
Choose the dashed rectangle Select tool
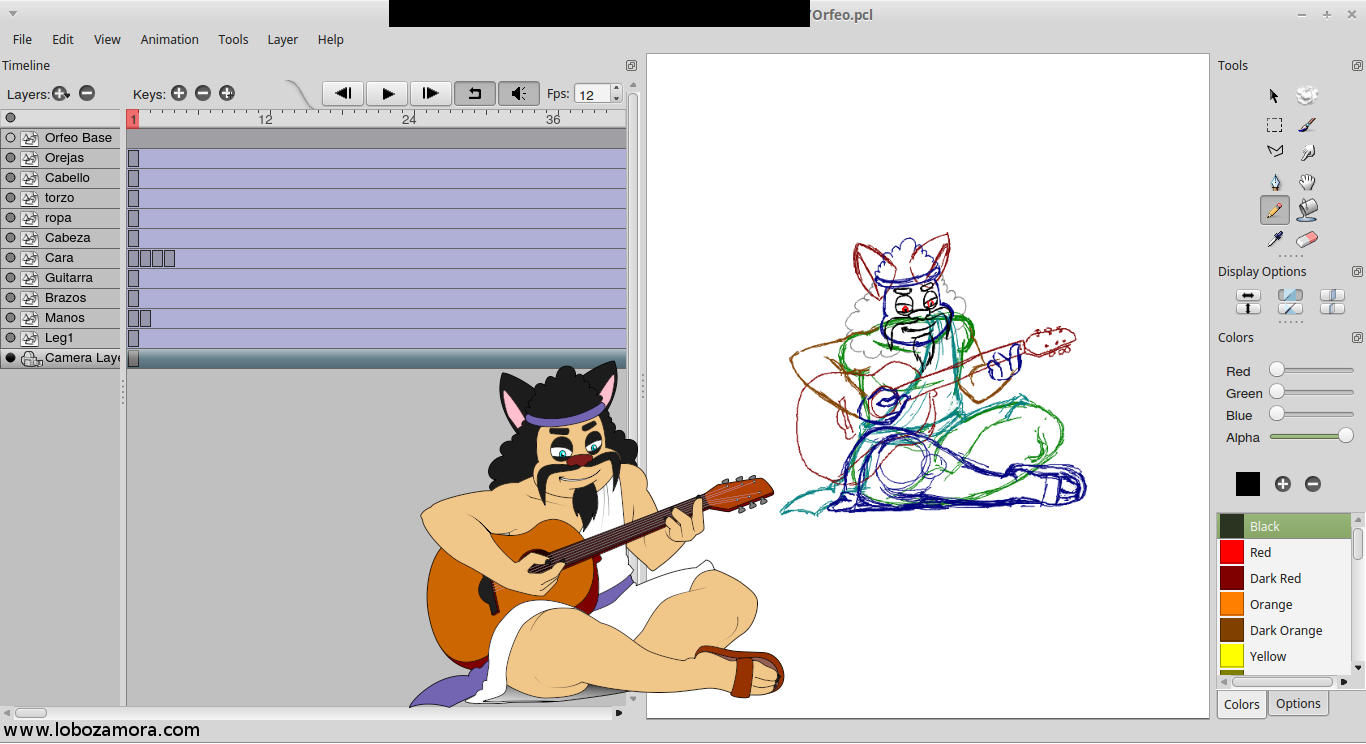coord(1274,125)
